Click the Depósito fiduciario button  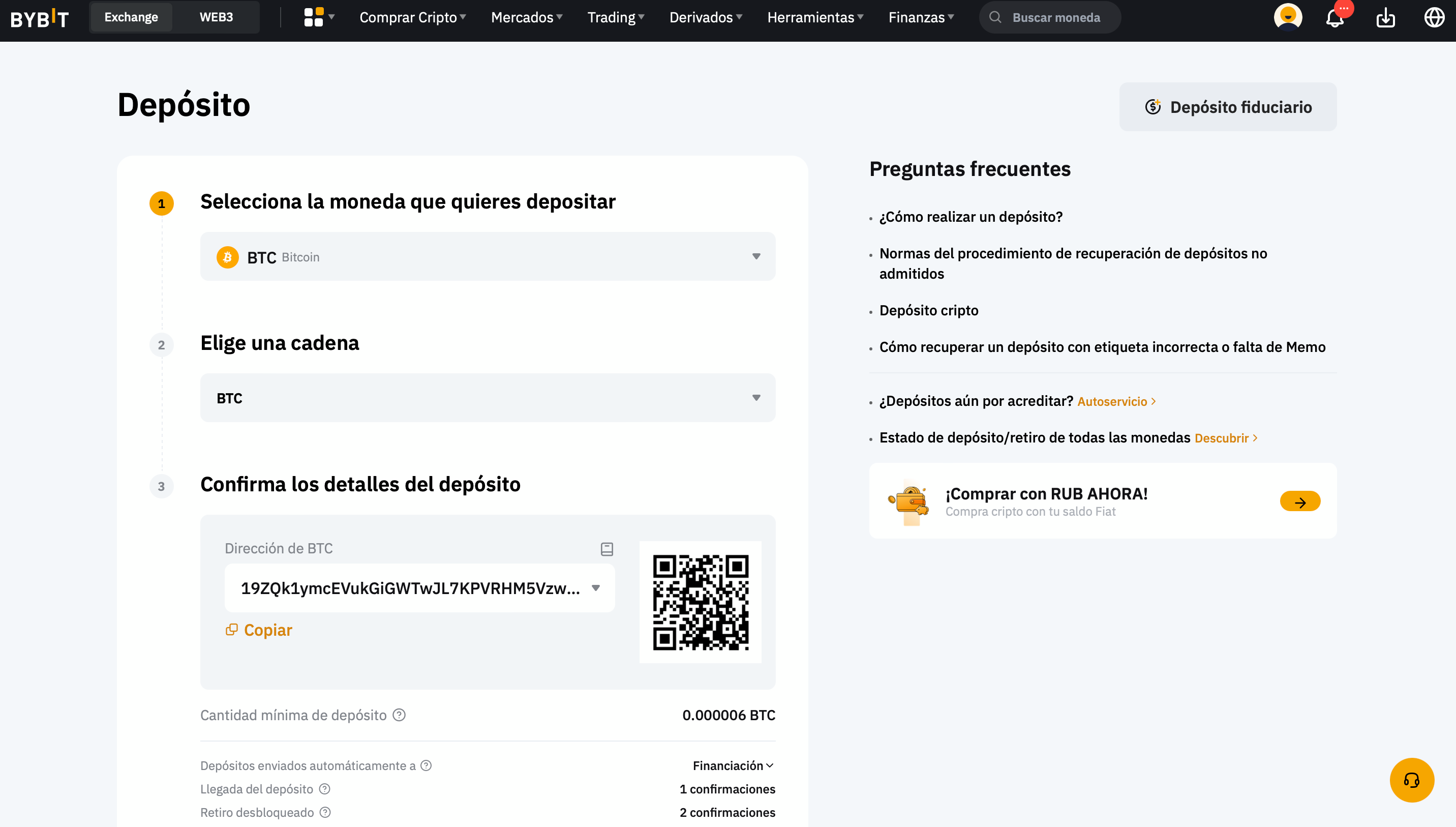1228,107
